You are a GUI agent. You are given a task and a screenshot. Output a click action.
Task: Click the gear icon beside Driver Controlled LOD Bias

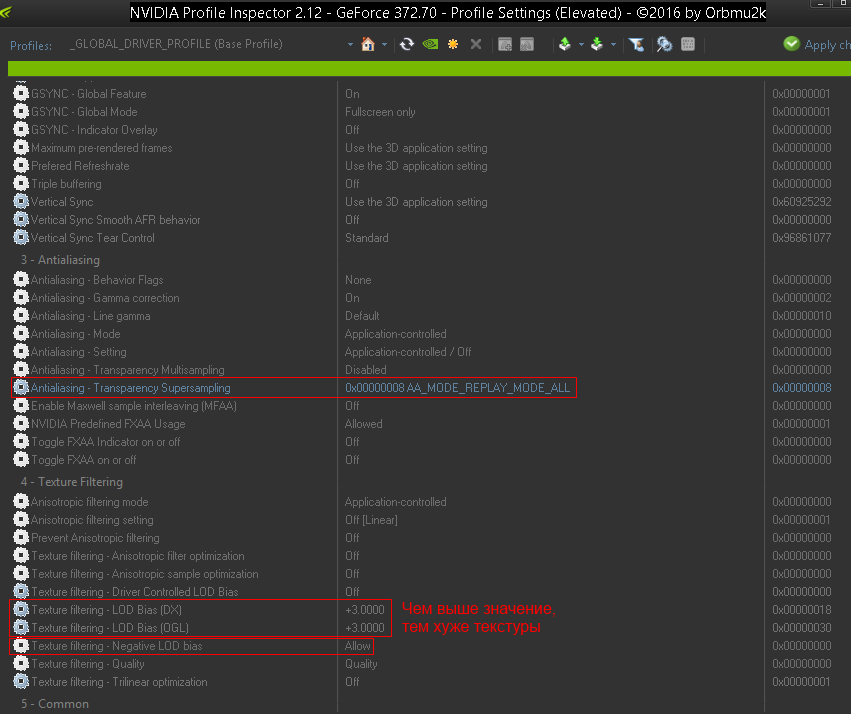[21, 591]
